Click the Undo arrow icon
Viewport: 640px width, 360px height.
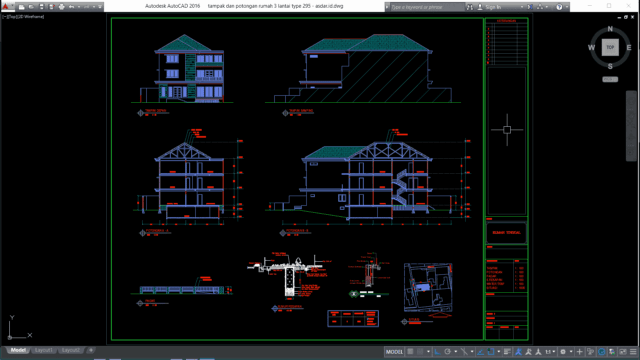[x=71, y=7]
